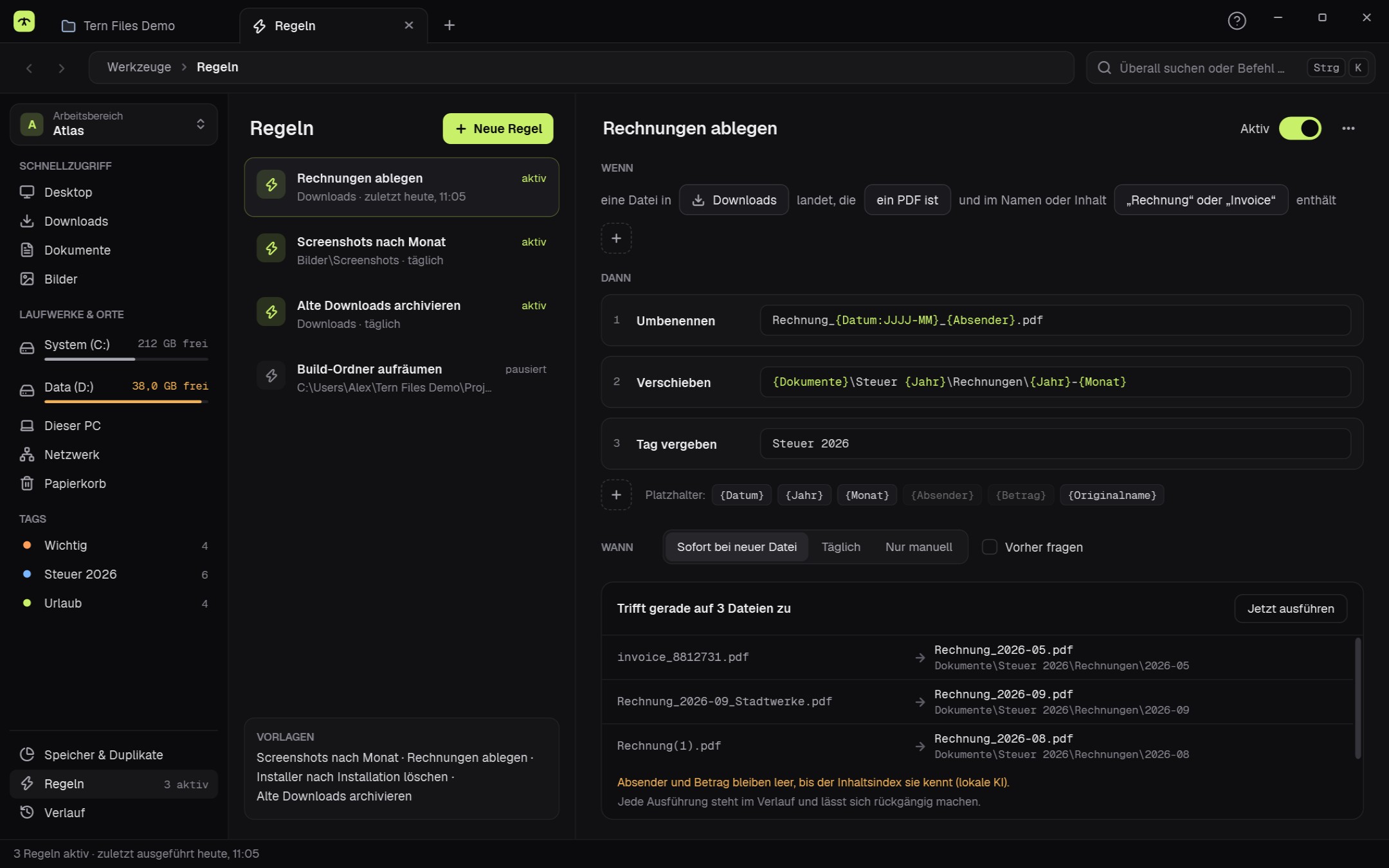Create a rule with Neue Regel

click(x=498, y=129)
